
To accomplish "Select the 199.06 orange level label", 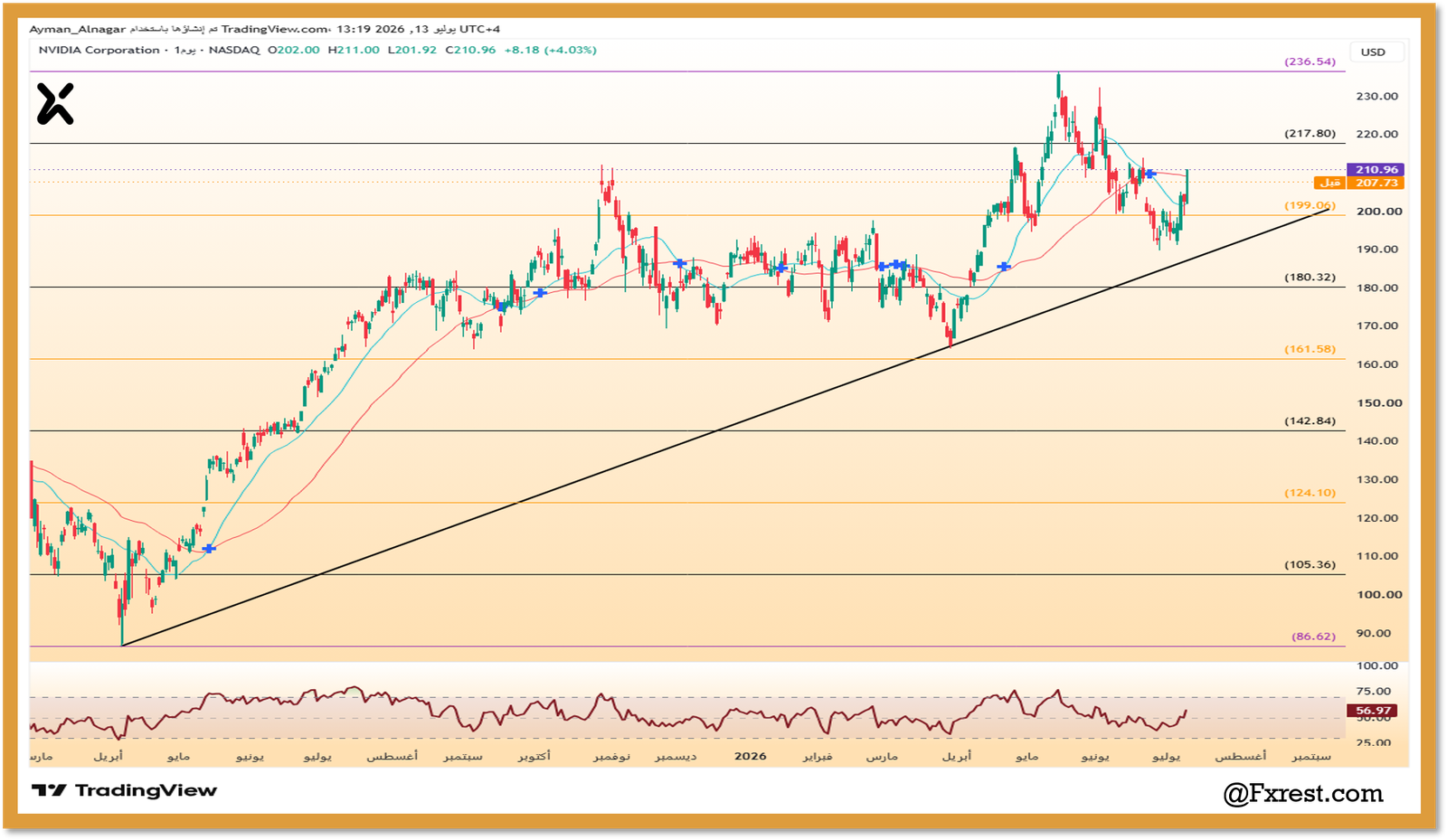I will (x=1310, y=205).
